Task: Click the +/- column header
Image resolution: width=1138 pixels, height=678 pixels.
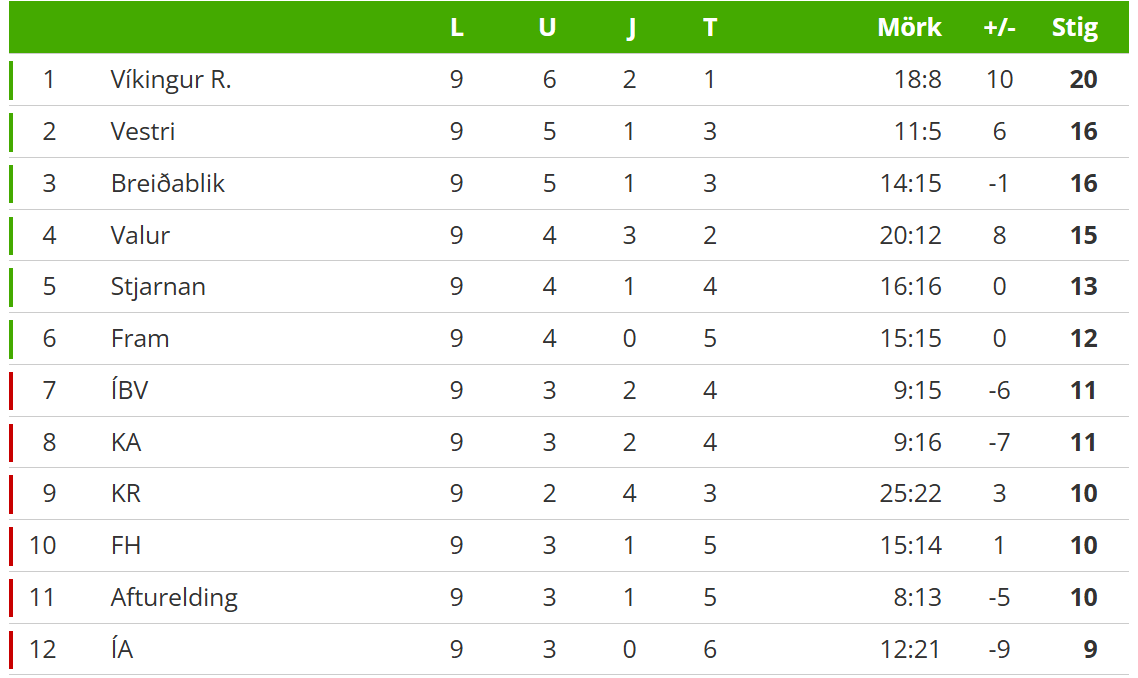Action: [x=999, y=28]
